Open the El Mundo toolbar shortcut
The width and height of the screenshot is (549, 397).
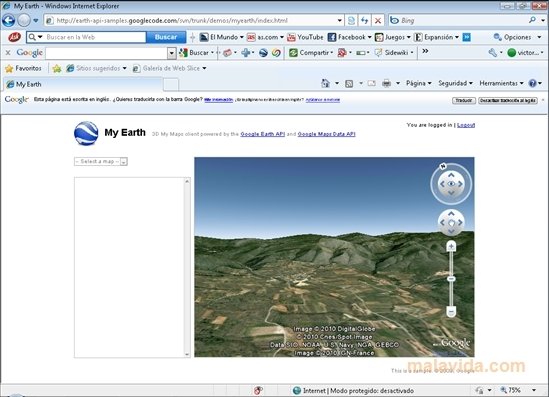[x=221, y=37]
